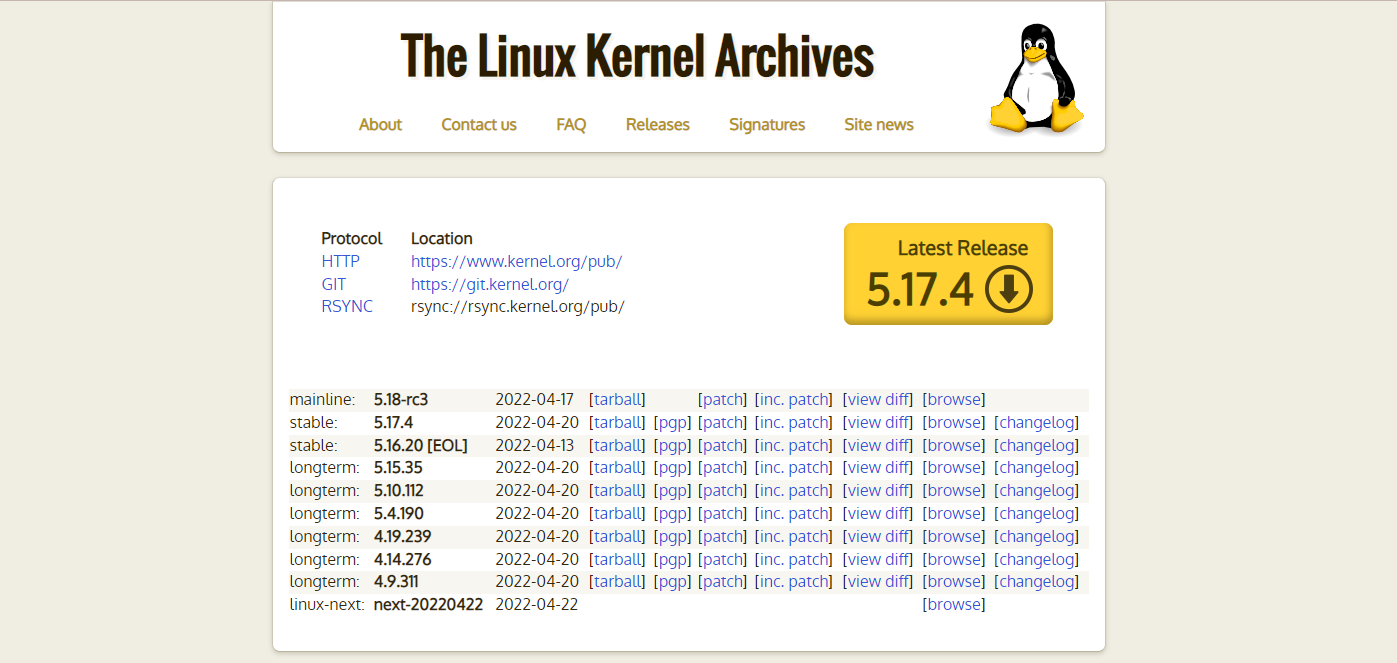Open the GIT protocol link

pyautogui.click(x=333, y=284)
